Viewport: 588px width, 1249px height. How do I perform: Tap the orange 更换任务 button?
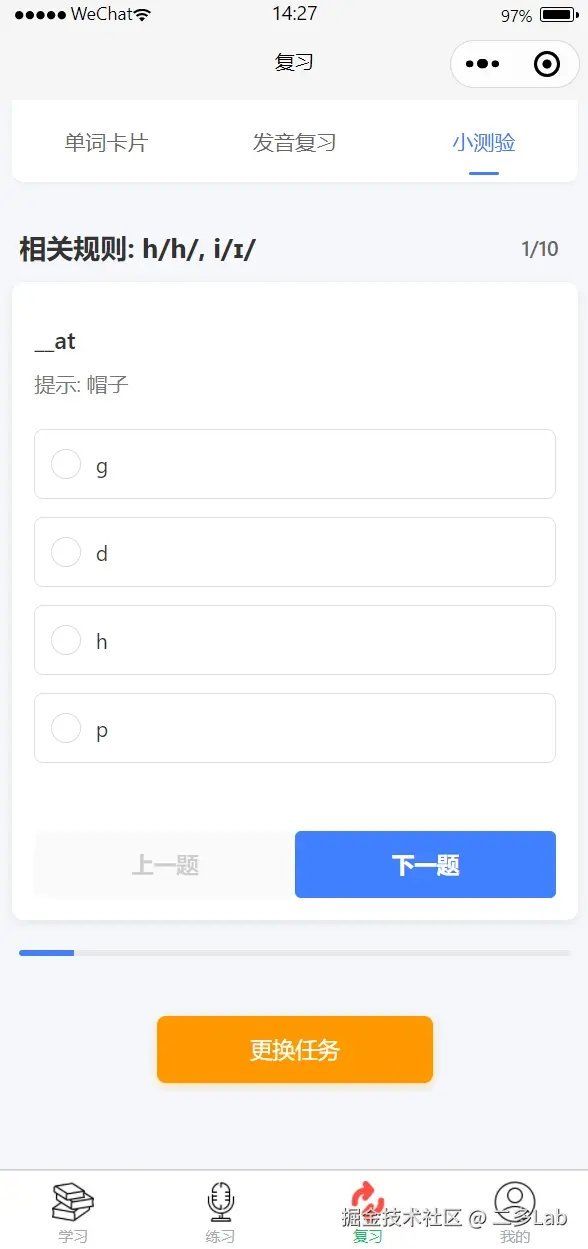coord(294,1049)
